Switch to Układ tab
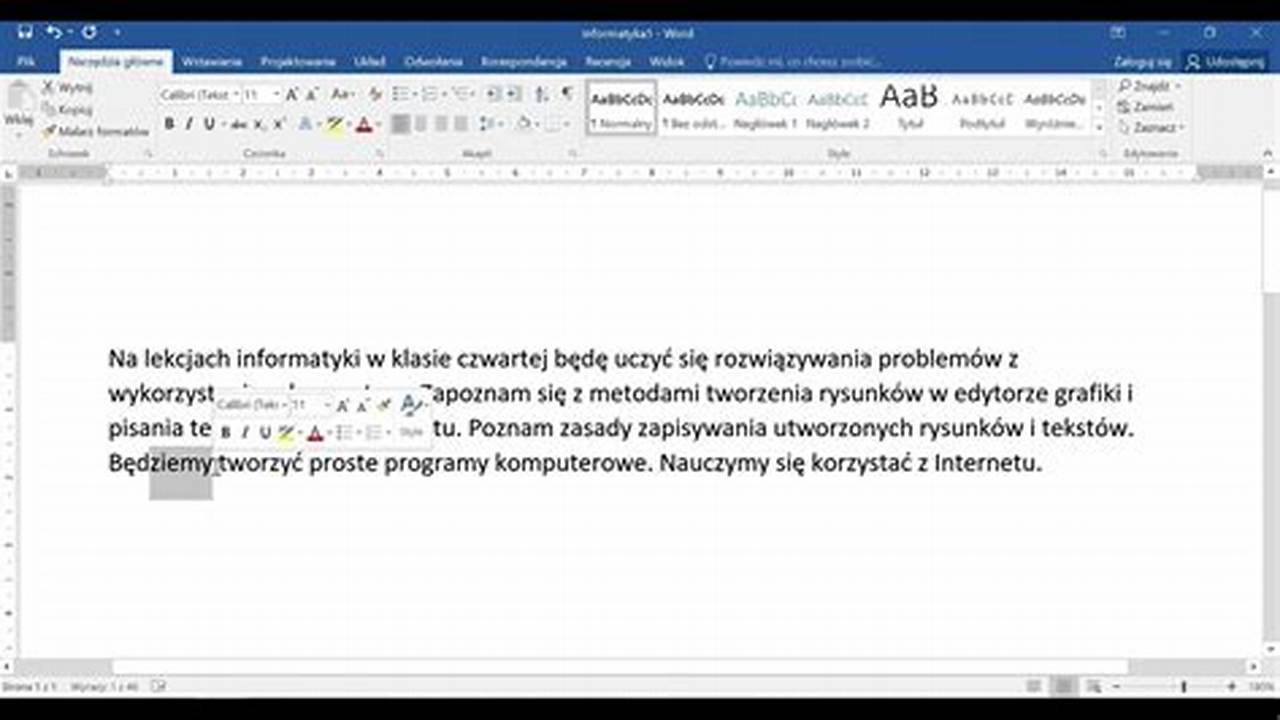 [x=369, y=62]
